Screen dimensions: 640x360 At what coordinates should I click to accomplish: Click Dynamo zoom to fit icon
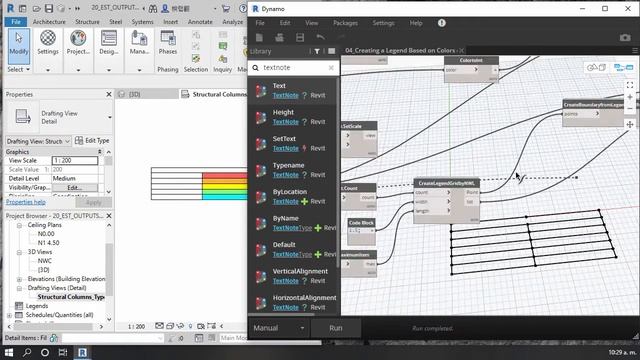pos(630,85)
